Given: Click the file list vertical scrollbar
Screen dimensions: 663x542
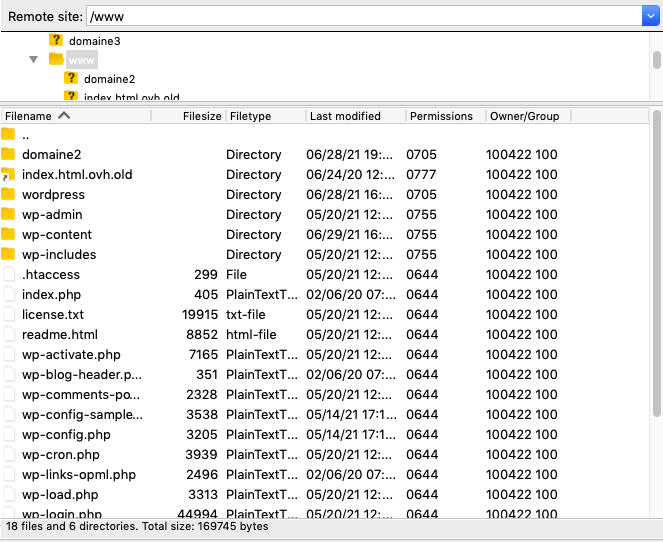Looking at the screenshot, I should pyautogui.click(x=656, y=270).
